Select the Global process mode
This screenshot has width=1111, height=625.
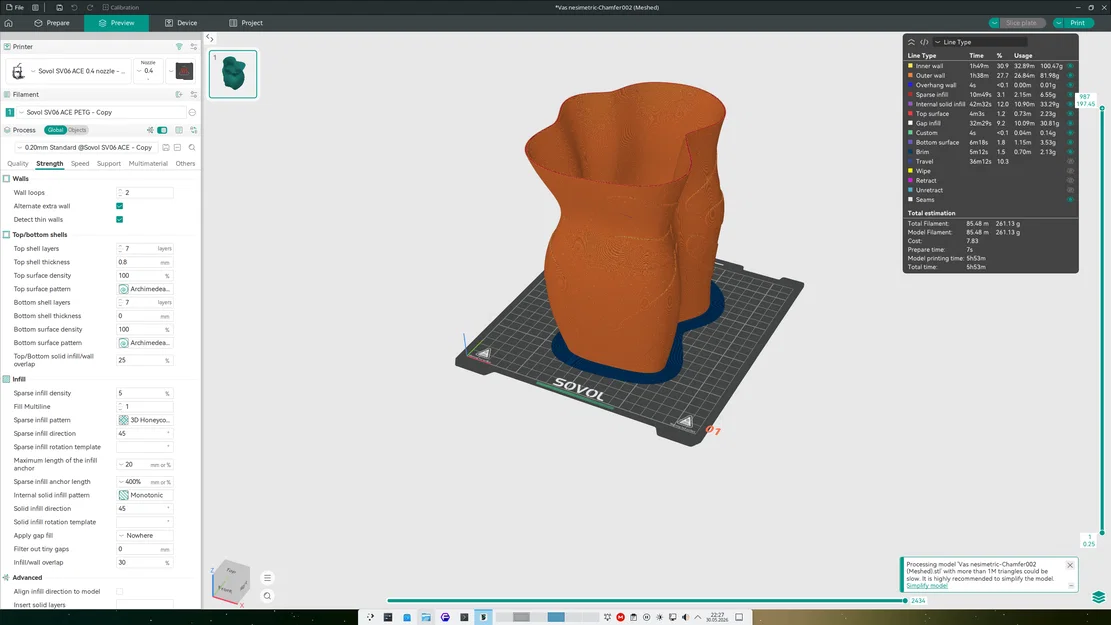point(55,130)
